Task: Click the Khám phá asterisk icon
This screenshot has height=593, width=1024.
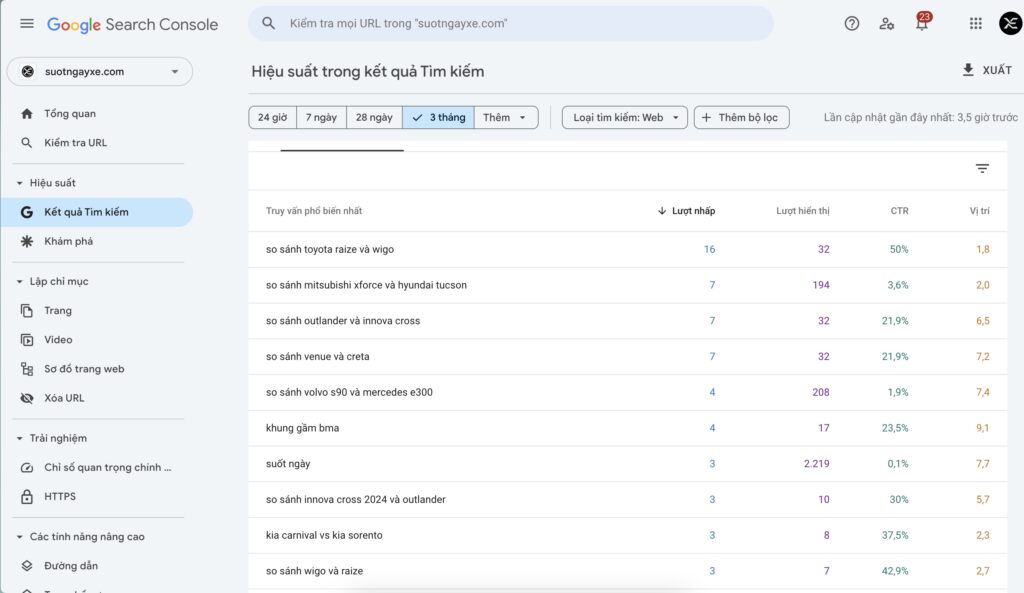Action: (27, 242)
